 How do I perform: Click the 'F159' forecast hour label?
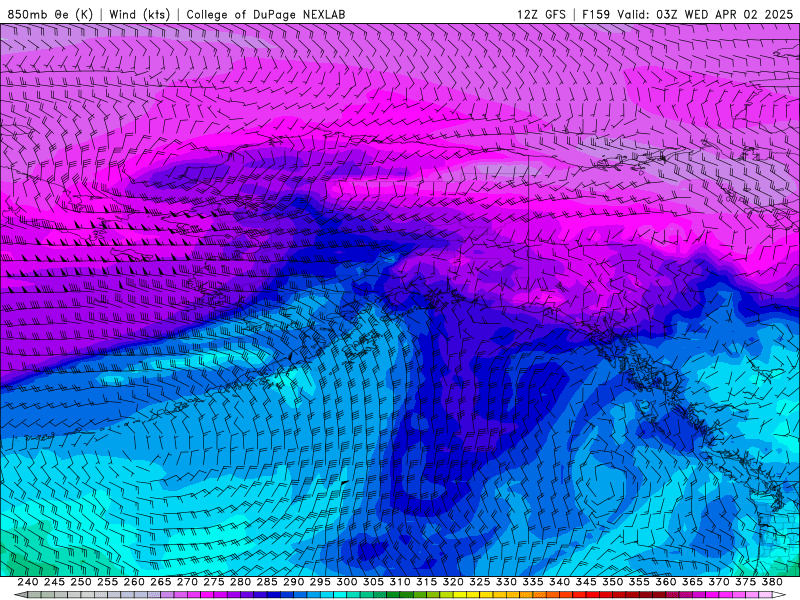(x=596, y=15)
